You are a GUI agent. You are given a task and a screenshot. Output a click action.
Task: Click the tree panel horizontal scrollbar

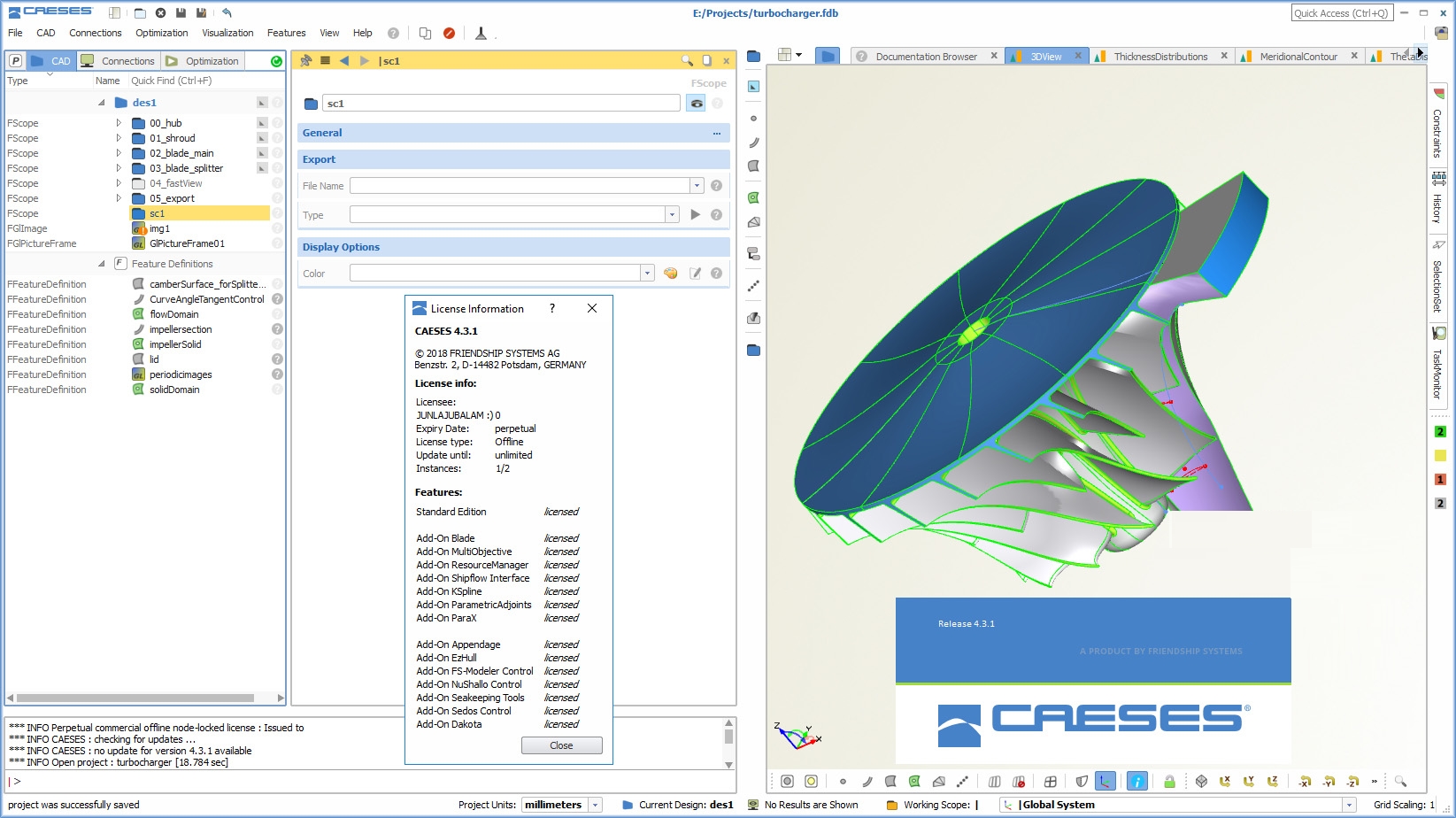136,698
